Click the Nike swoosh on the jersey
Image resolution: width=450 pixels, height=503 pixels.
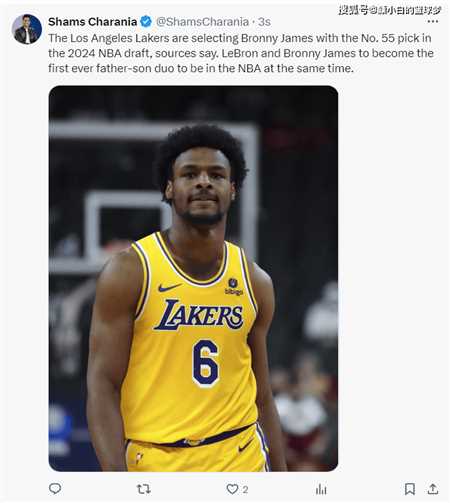170,287
